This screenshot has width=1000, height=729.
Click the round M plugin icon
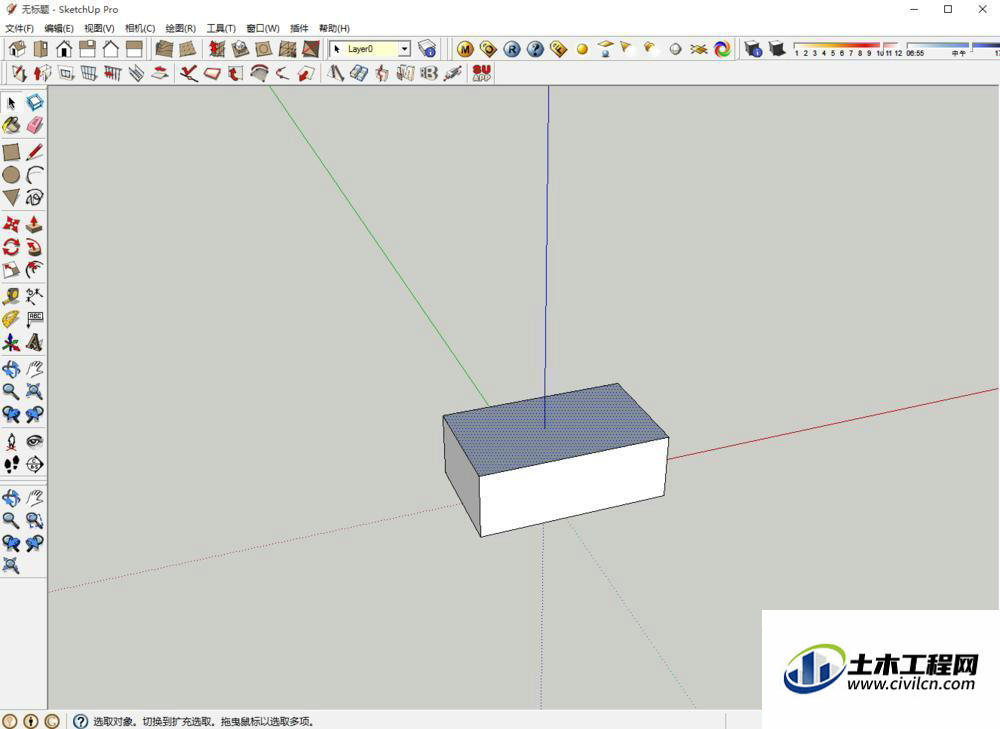[465, 49]
